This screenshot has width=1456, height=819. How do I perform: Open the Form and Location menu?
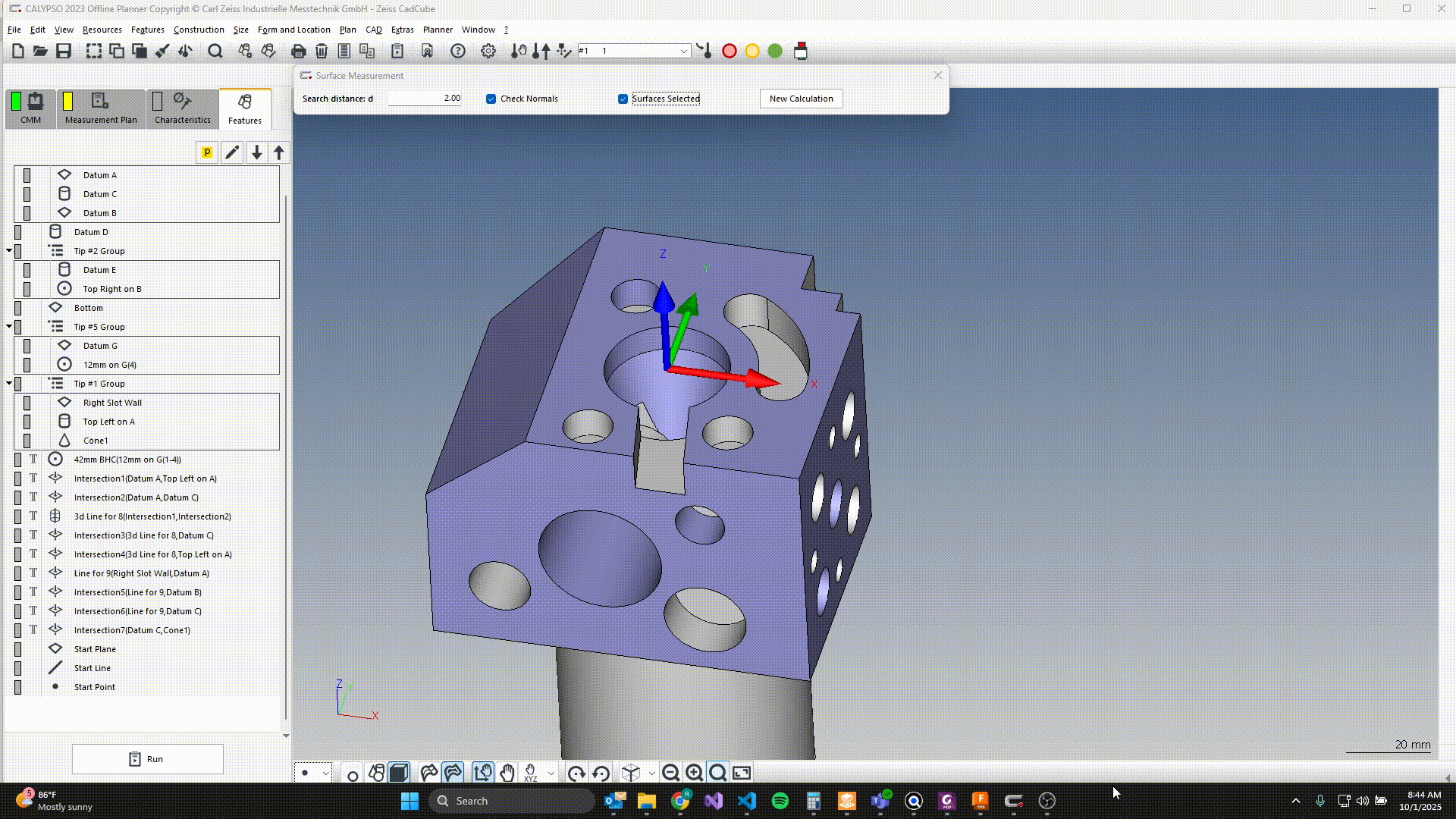(x=293, y=30)
